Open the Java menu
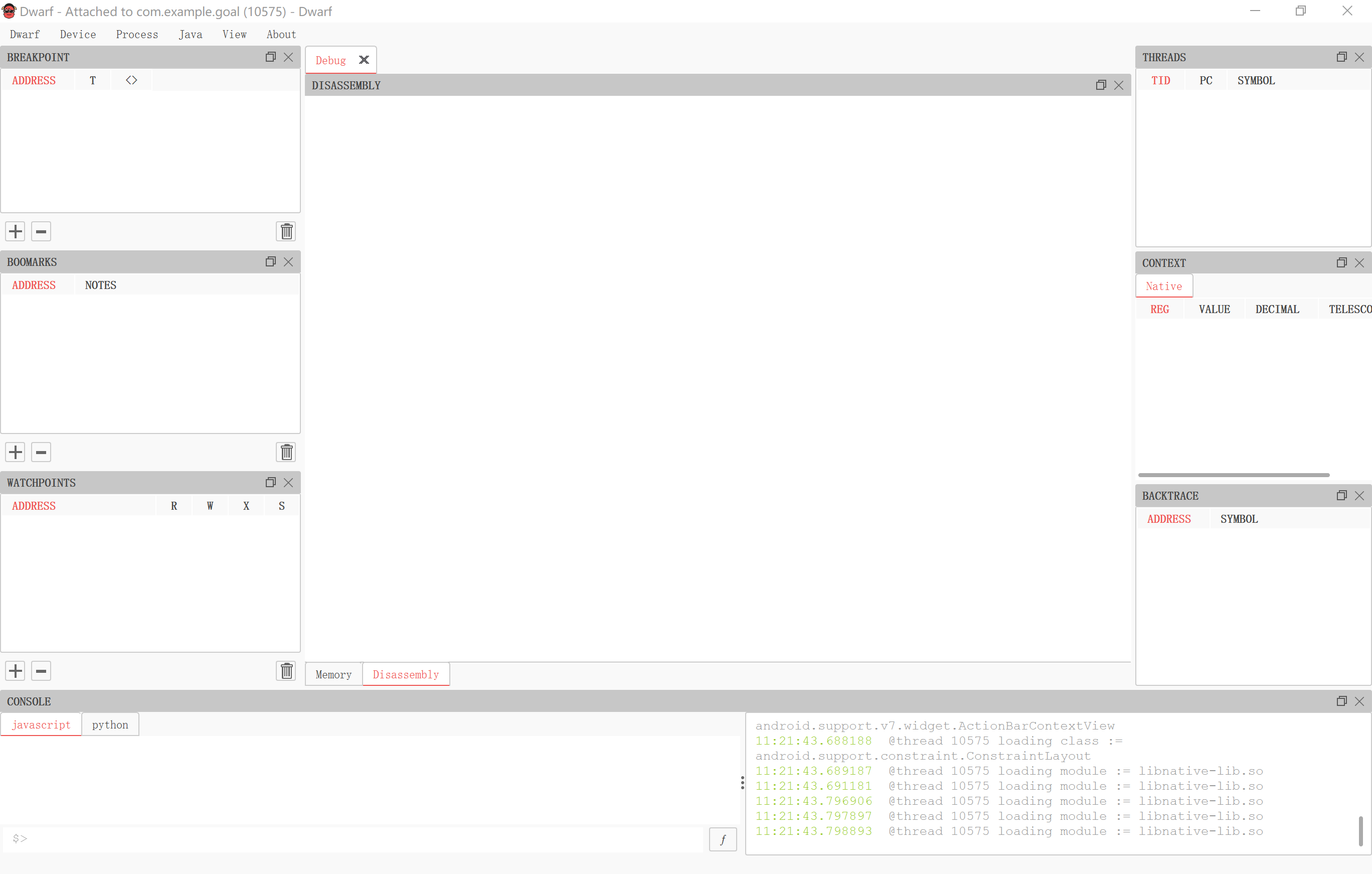 pyautogui.click(x=190, y=34)
